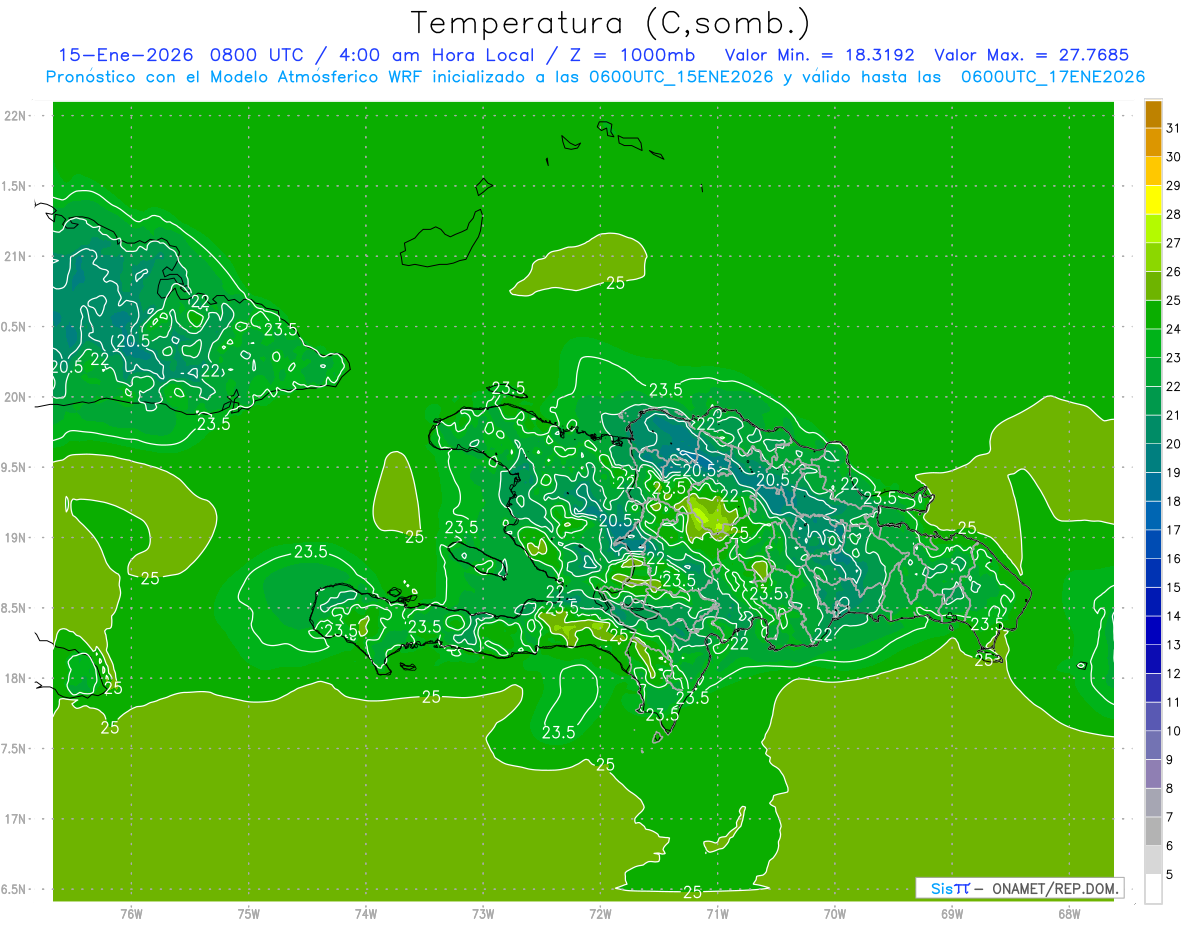Click the '69W' longitude axis label
Image resolution: width=1200 pixels, height=927 pixels.
(952, 913)
